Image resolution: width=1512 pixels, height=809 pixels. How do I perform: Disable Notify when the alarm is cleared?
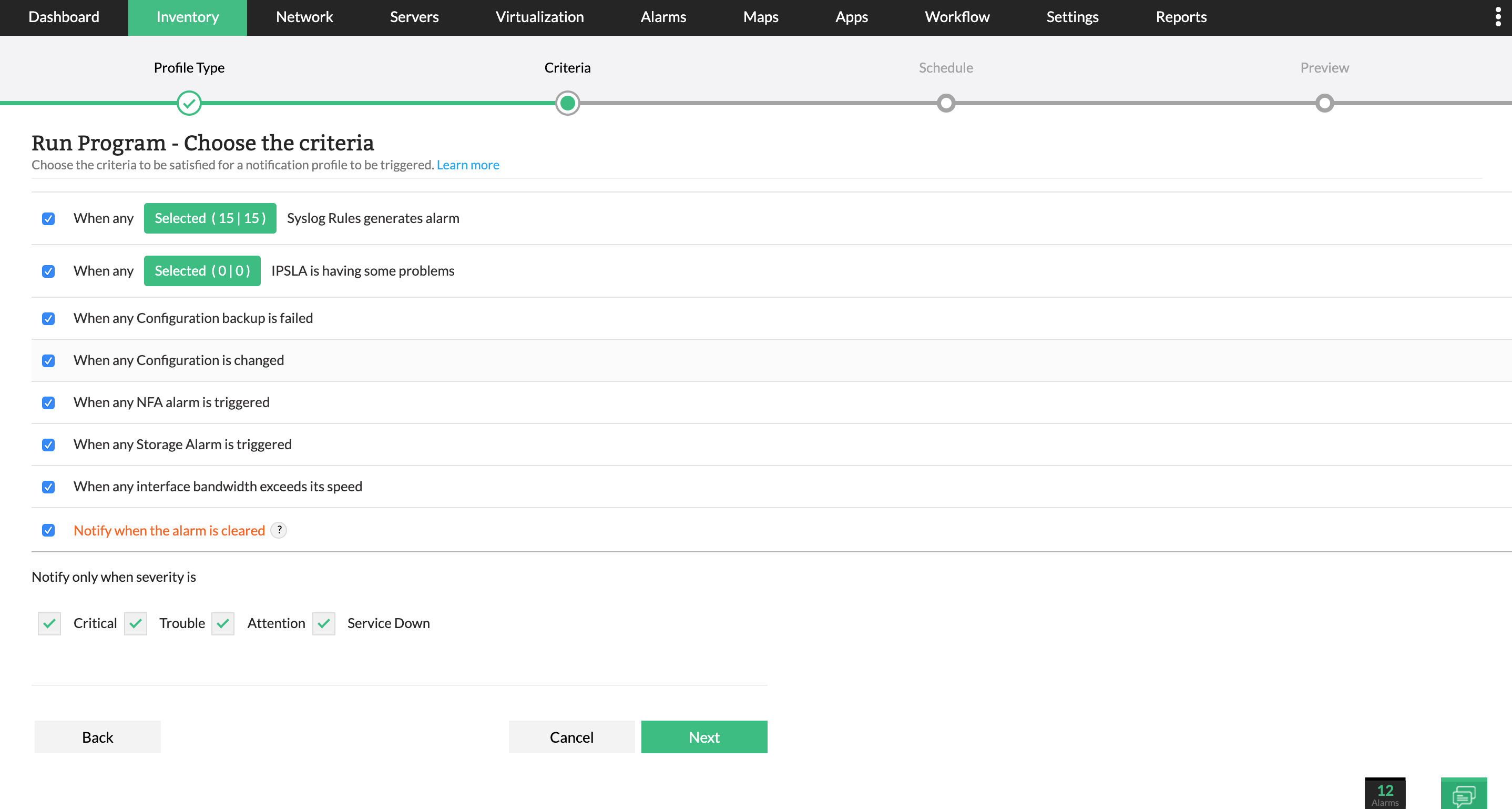coord(48,530)
